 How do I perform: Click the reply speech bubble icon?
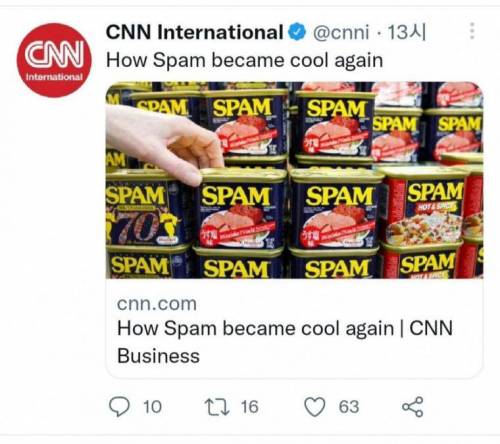click(119, 407)
